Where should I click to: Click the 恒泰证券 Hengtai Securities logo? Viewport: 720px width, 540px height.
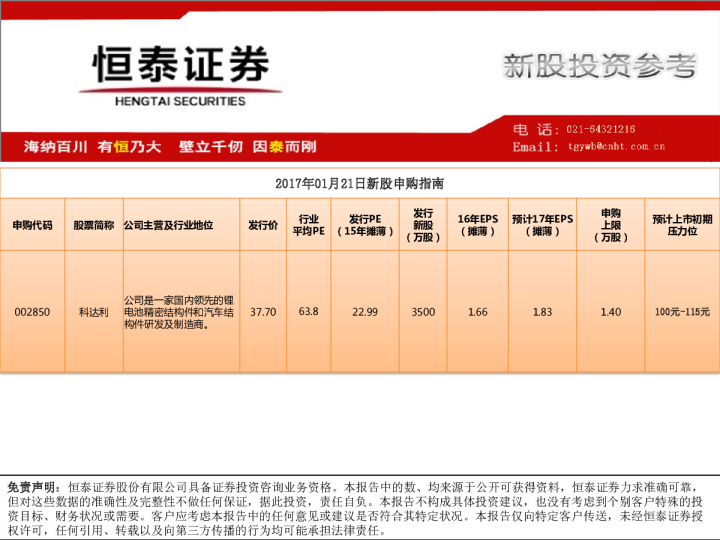(x=180, y=75)
